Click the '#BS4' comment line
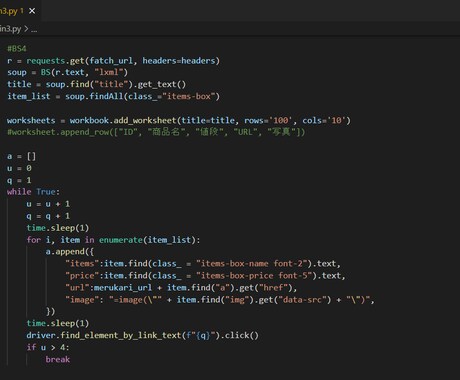This screenshot has height=380, width=460. pyautogui.click(x=17, y=49)
